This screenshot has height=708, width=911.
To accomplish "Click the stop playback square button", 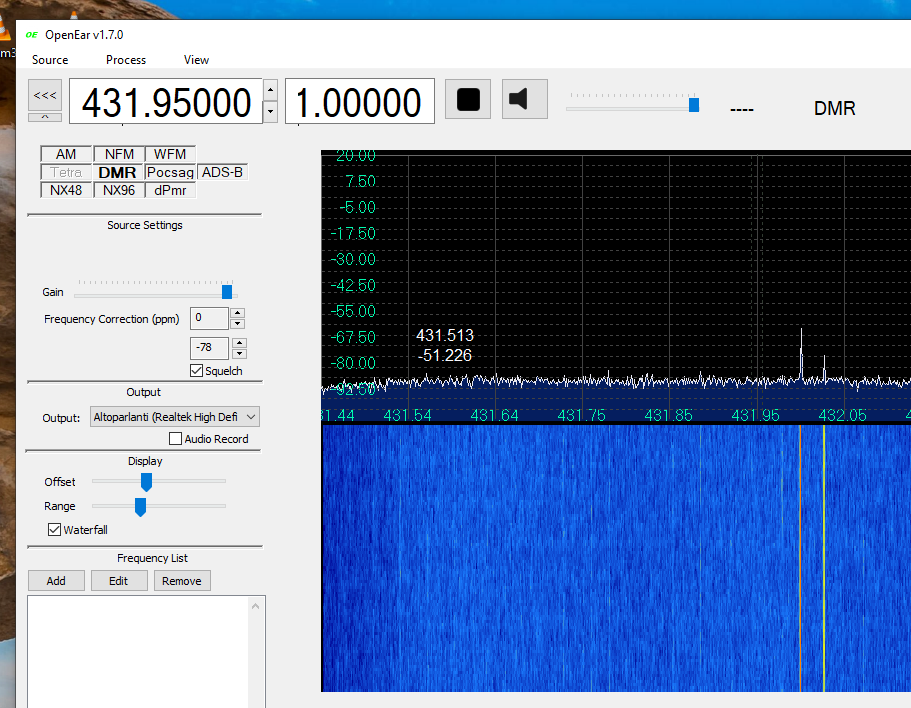I will coord(468,99).
